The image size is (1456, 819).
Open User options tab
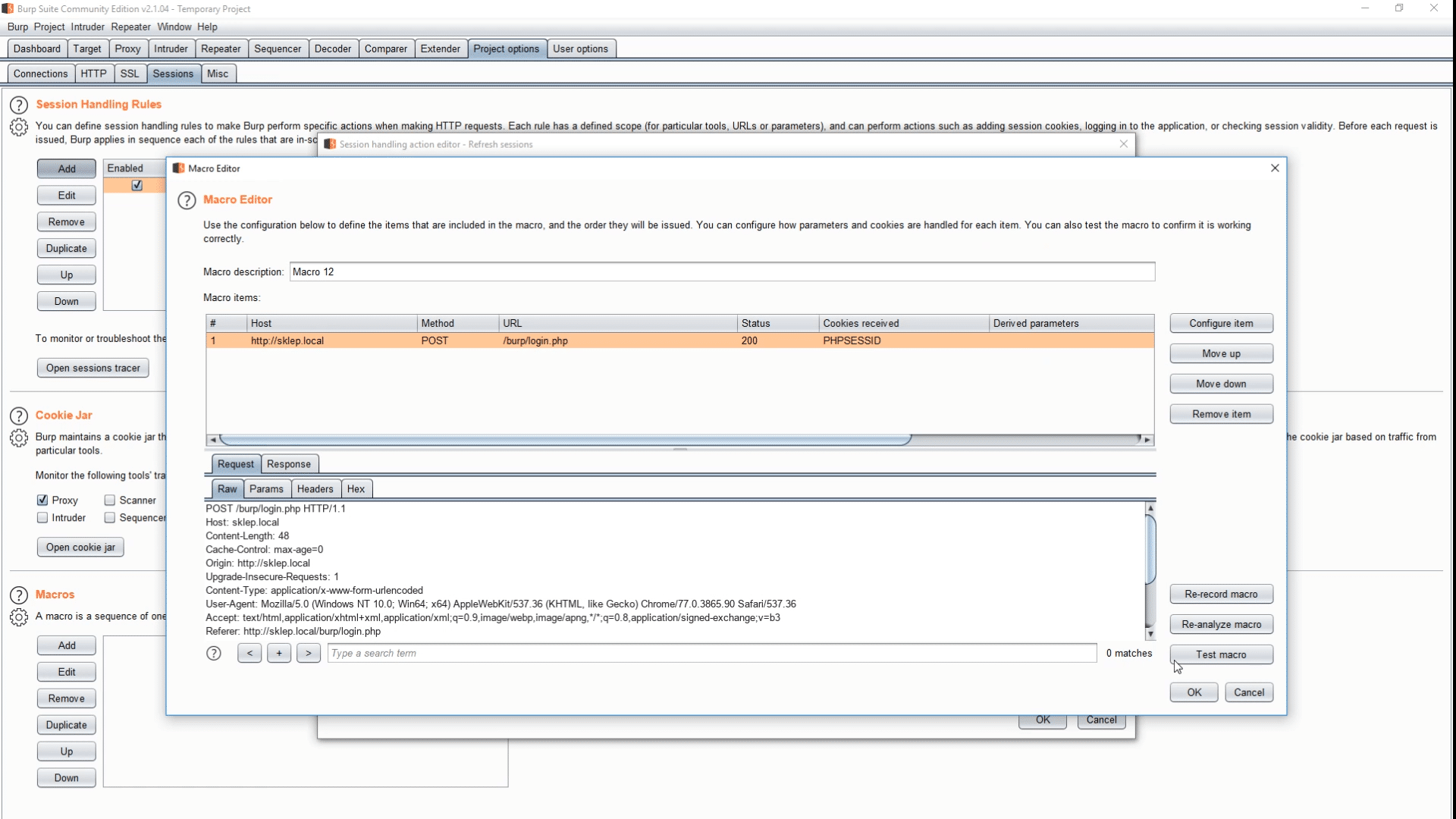tap(580, 49)
